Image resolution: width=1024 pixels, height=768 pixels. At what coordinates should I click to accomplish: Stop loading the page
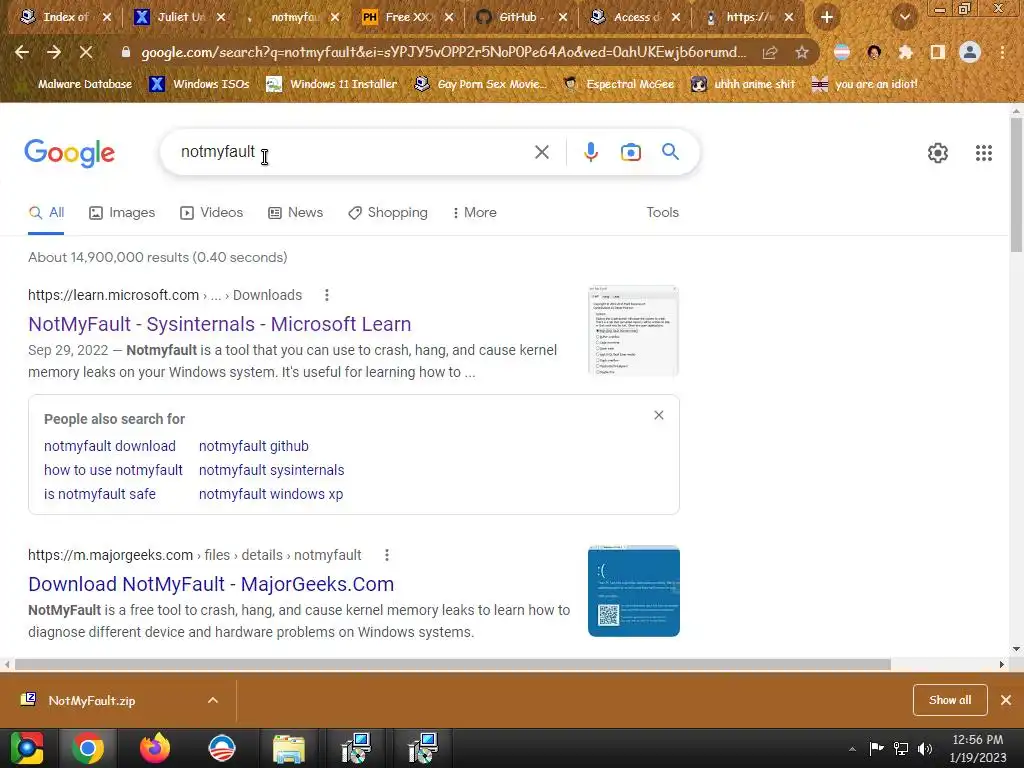tap(86, 52)
